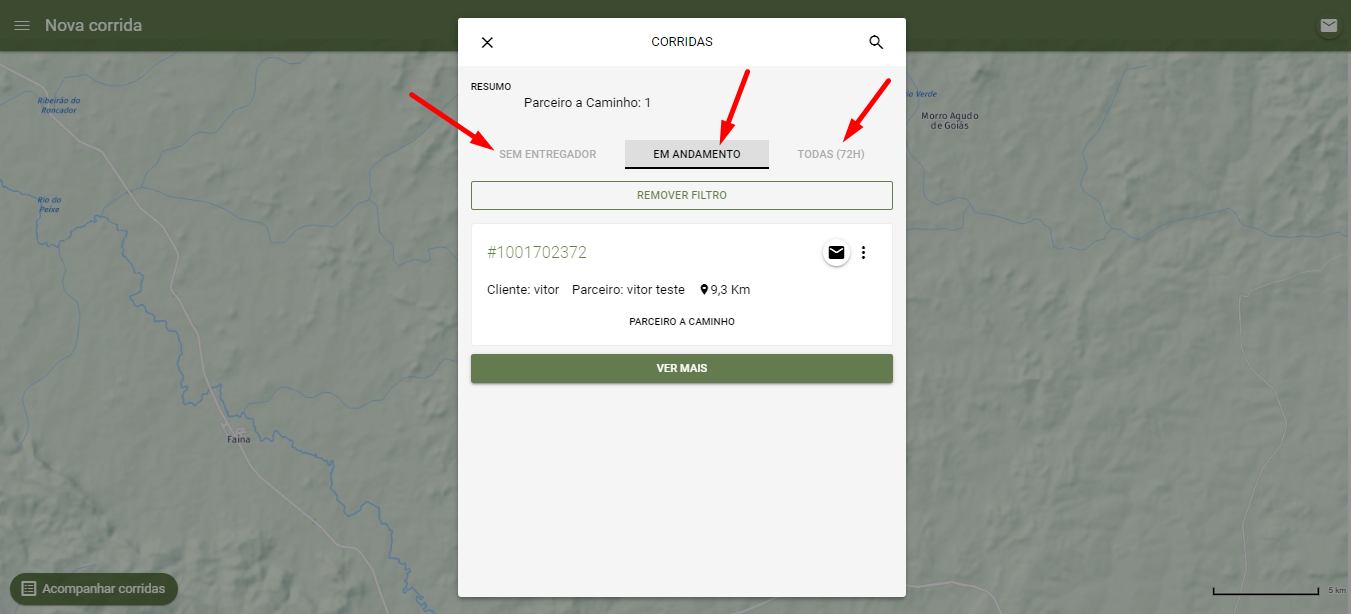This screenshot has height=614, width=1351.
Task: Click the Corridas dialog title
Action: (x=682, y=42)
